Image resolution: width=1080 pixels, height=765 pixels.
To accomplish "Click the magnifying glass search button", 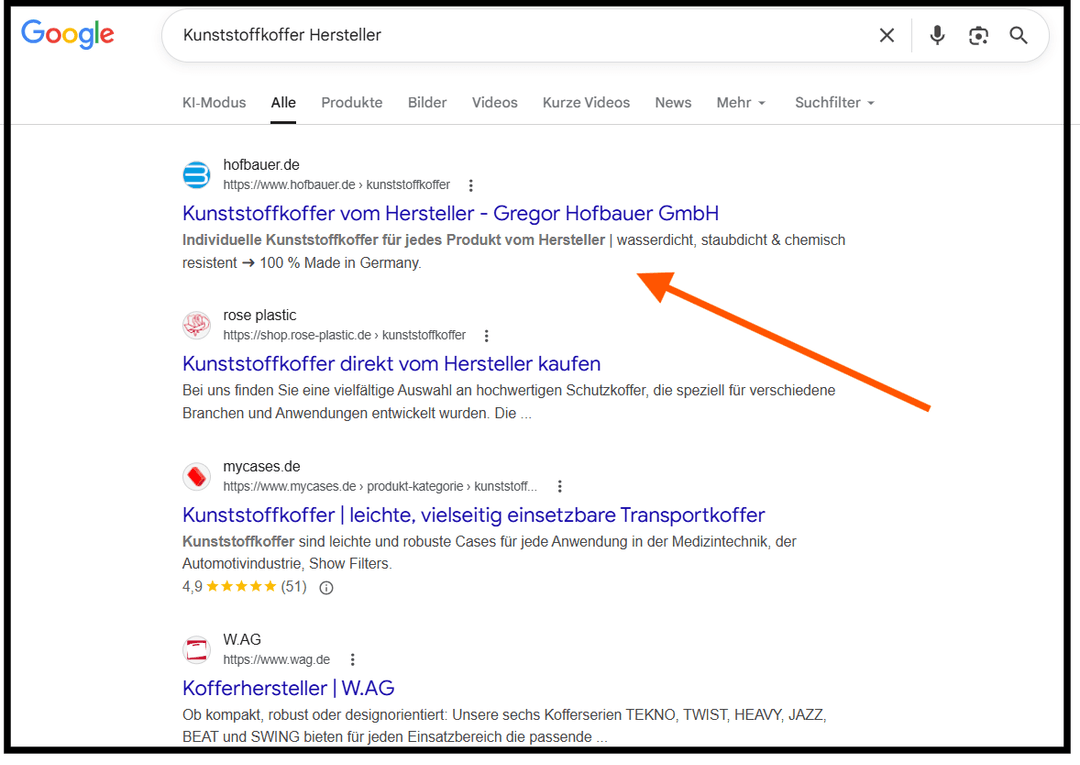I will [1019, 35].
